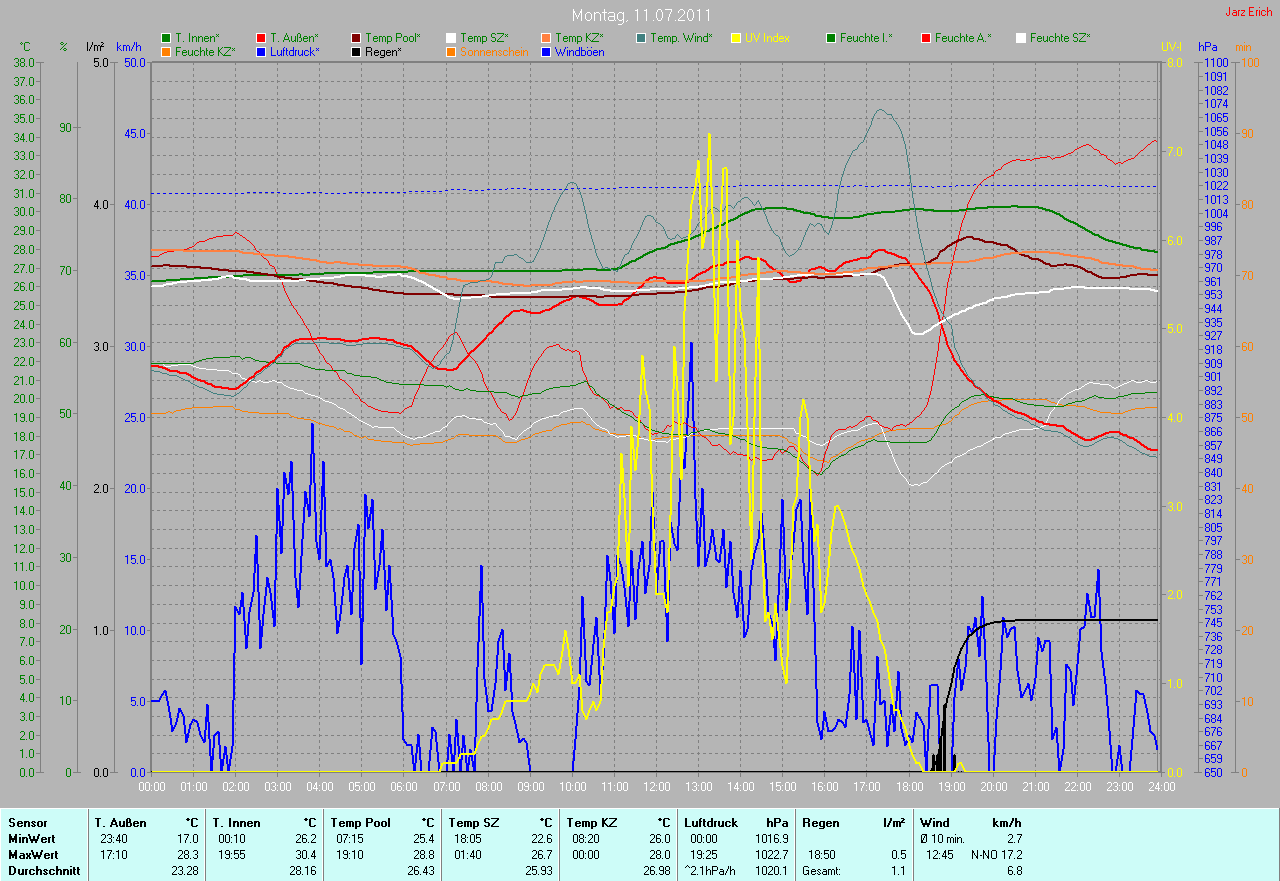This screenshot has height=881, width=1280.
Task: Click the 'l/m²' rain axis unit label
Action: click(95, 47)
